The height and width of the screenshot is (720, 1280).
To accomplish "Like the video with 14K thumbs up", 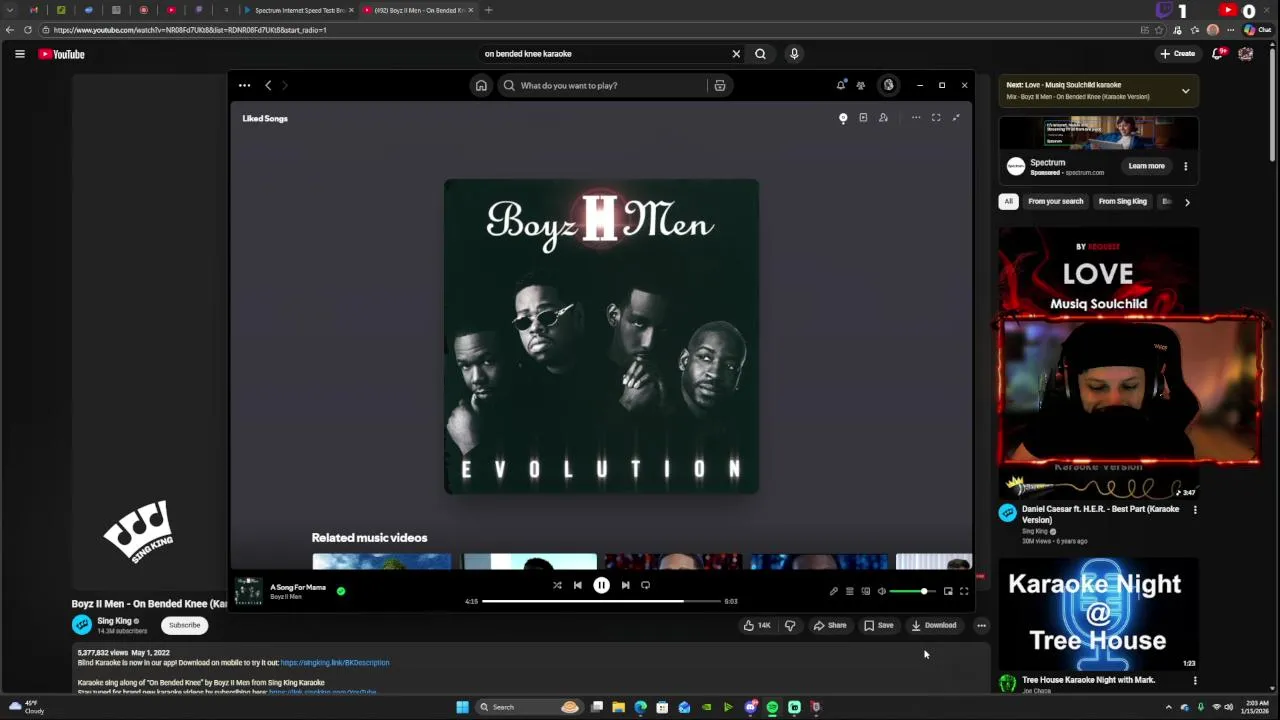I will coord(757,625).
